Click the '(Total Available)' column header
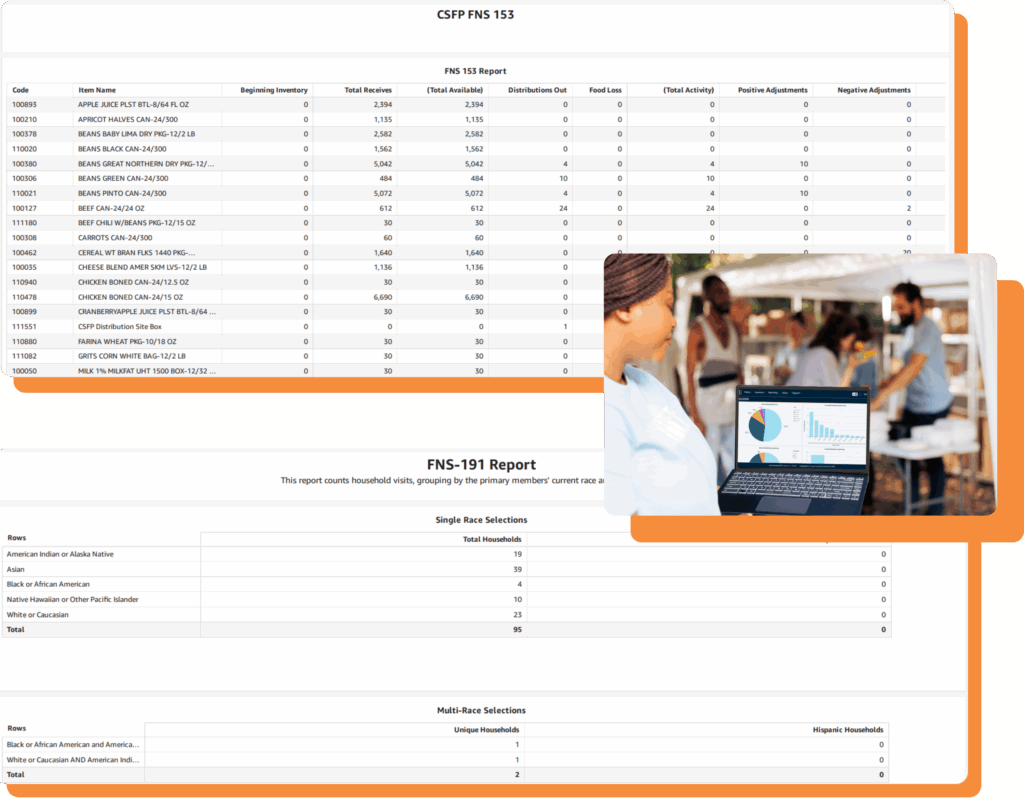Viewport: 1024px width, 800px height. pos(455,90)
